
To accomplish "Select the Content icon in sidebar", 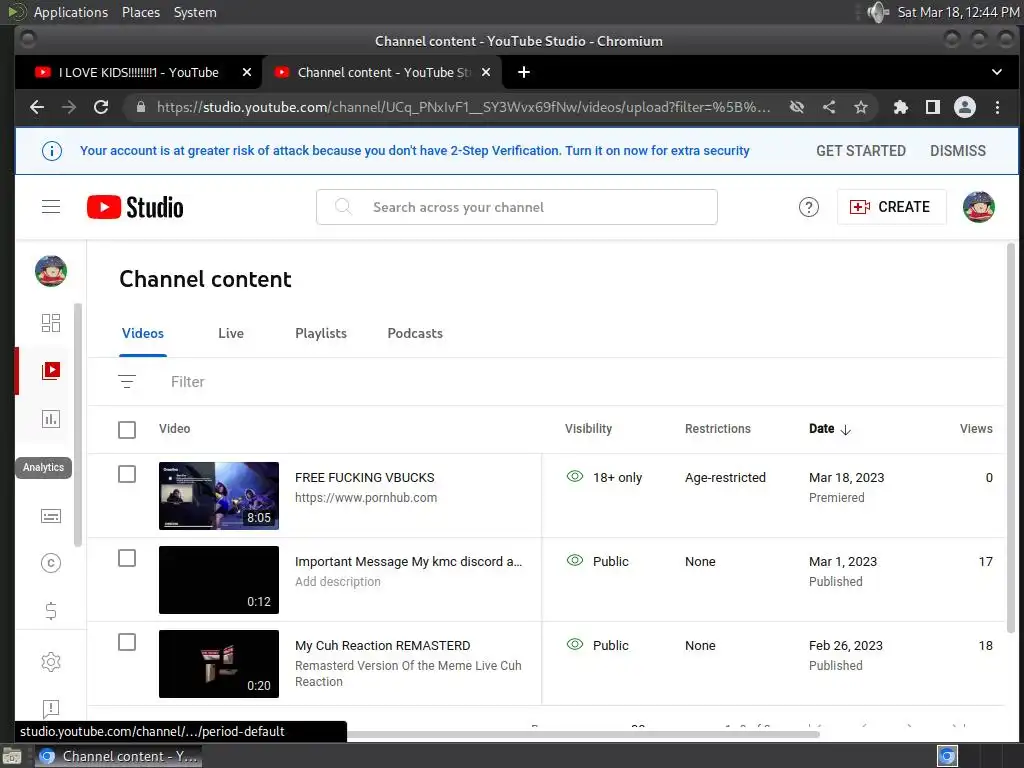I will coord(51,371).
